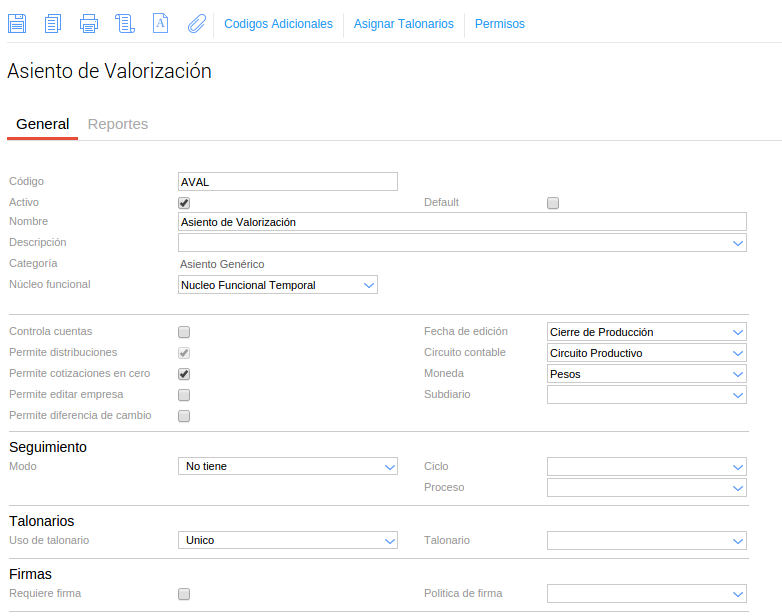Click the save floppy disk icon
The width and height of the screenshot is (782, 616).
click(17, 23)
